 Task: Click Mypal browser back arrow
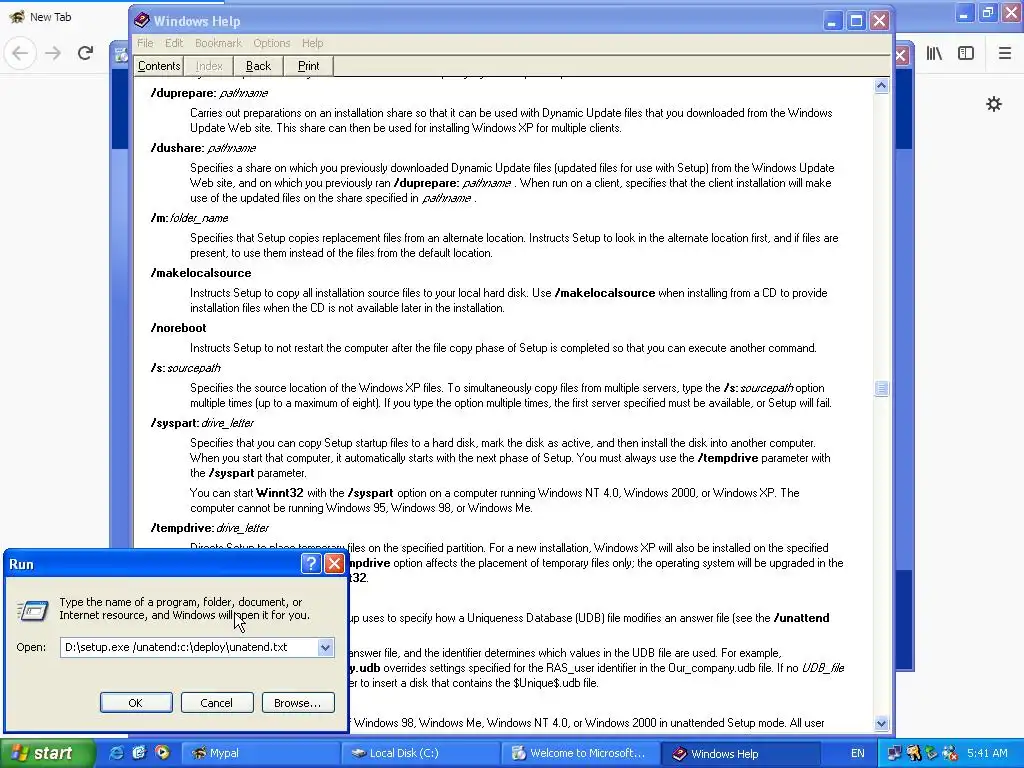(x=20, y=53)
